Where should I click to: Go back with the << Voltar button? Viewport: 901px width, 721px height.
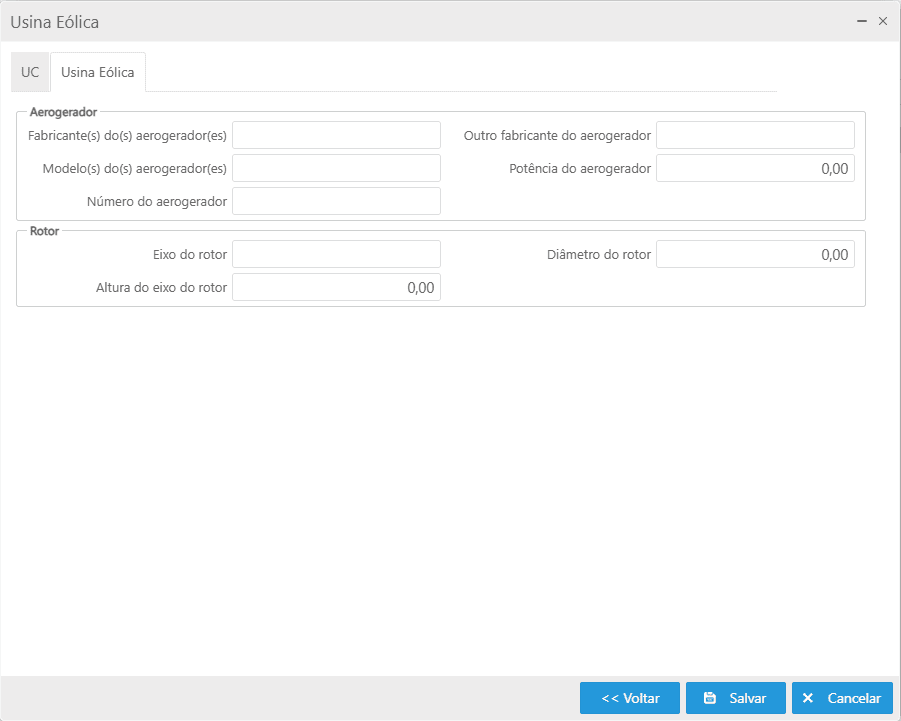(x=630, y=698)
